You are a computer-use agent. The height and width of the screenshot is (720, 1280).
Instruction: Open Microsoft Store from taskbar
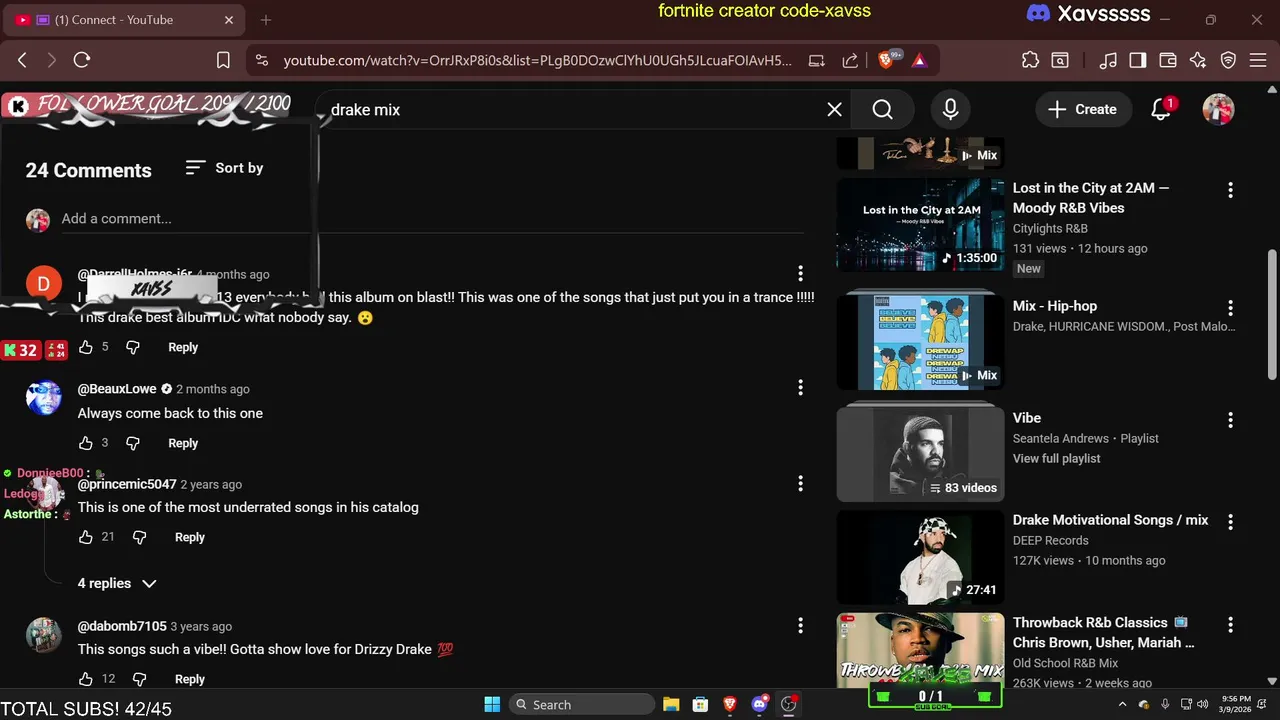tap(700, 704)
